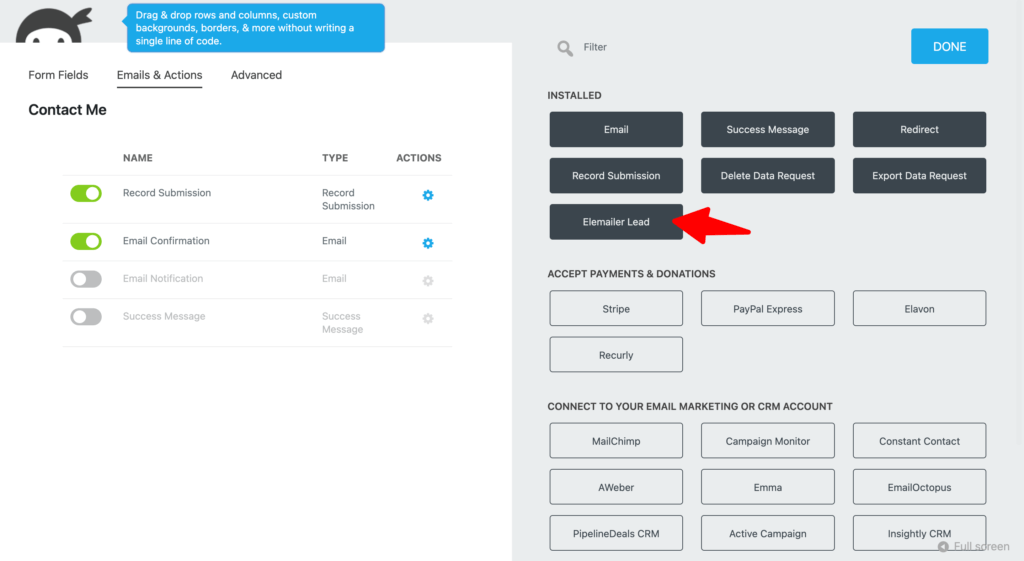The width and height of the screenshot is (1024, 561).
Task: Click the Email Notification action name
Action: click(163, 279)
